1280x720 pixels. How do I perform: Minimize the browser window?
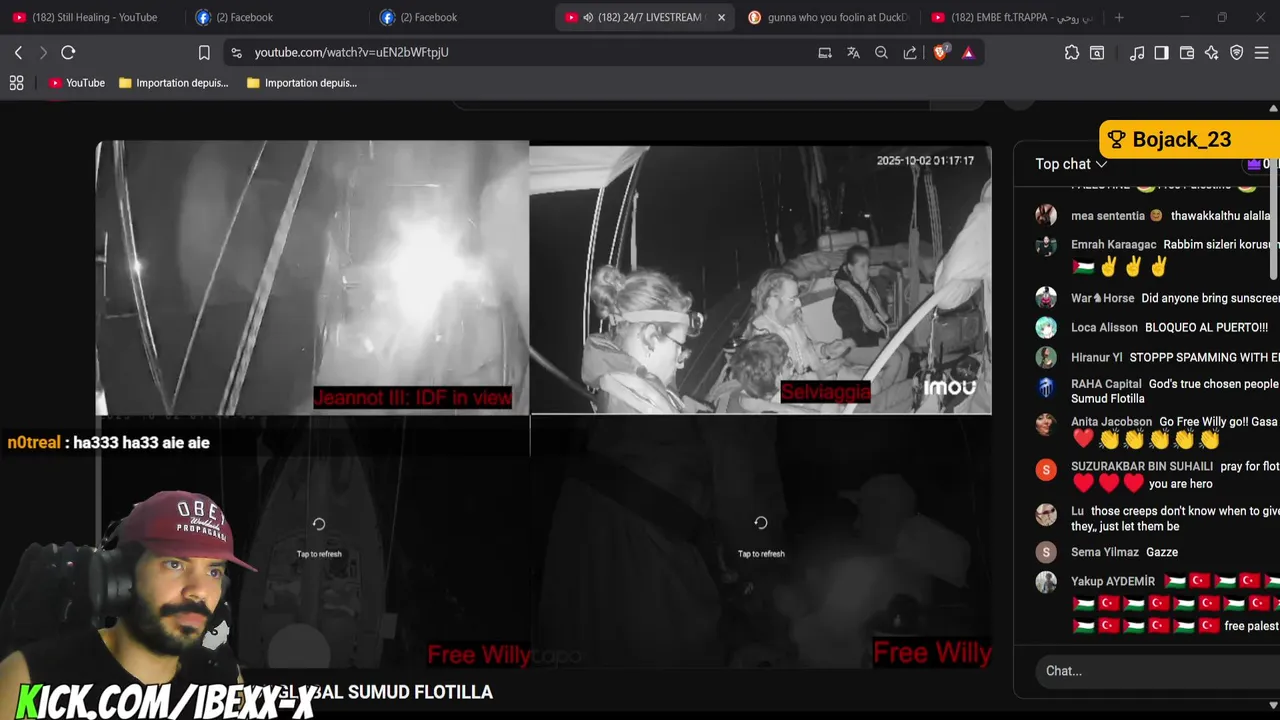coord(1184,17)
